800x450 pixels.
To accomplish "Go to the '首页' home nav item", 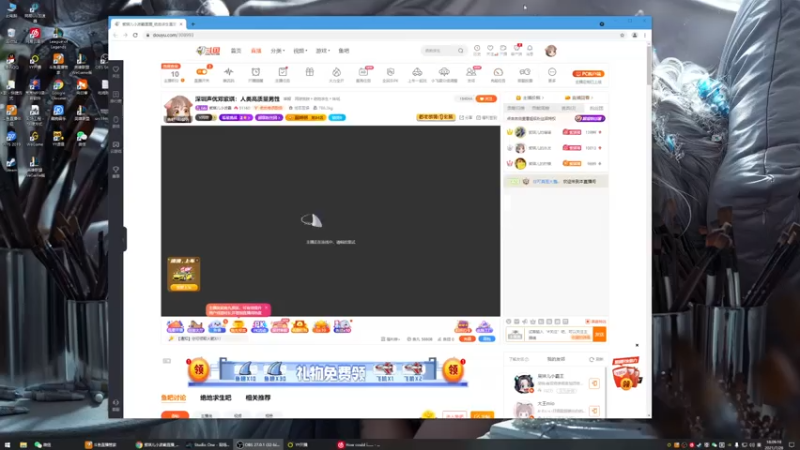I will (x=236, y=51).
